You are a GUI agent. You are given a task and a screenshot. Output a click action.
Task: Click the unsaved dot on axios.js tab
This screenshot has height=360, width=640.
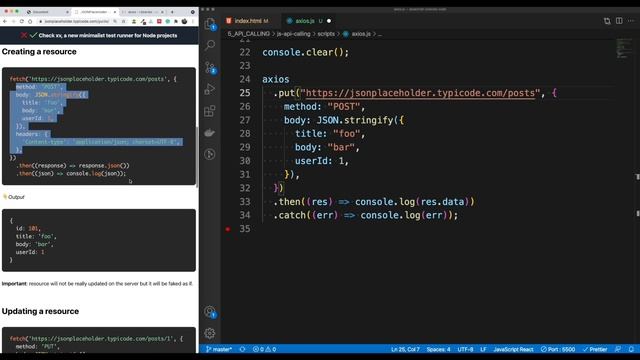tap(329, 21)
